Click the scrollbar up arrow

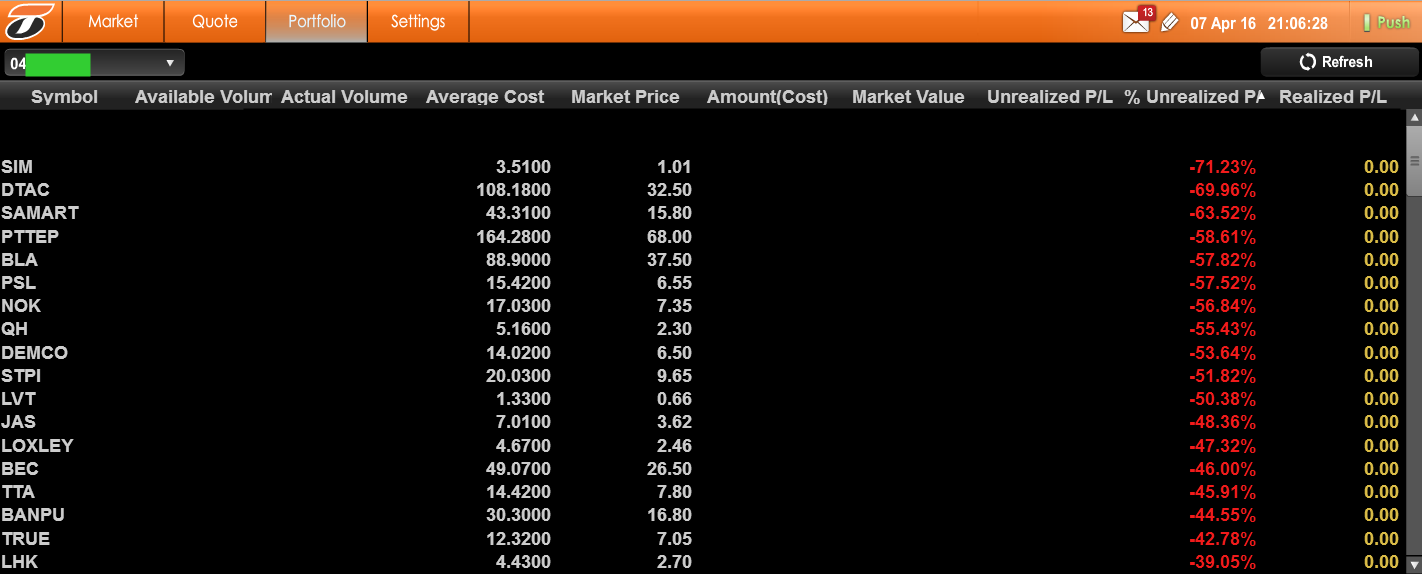point(1414,118)
